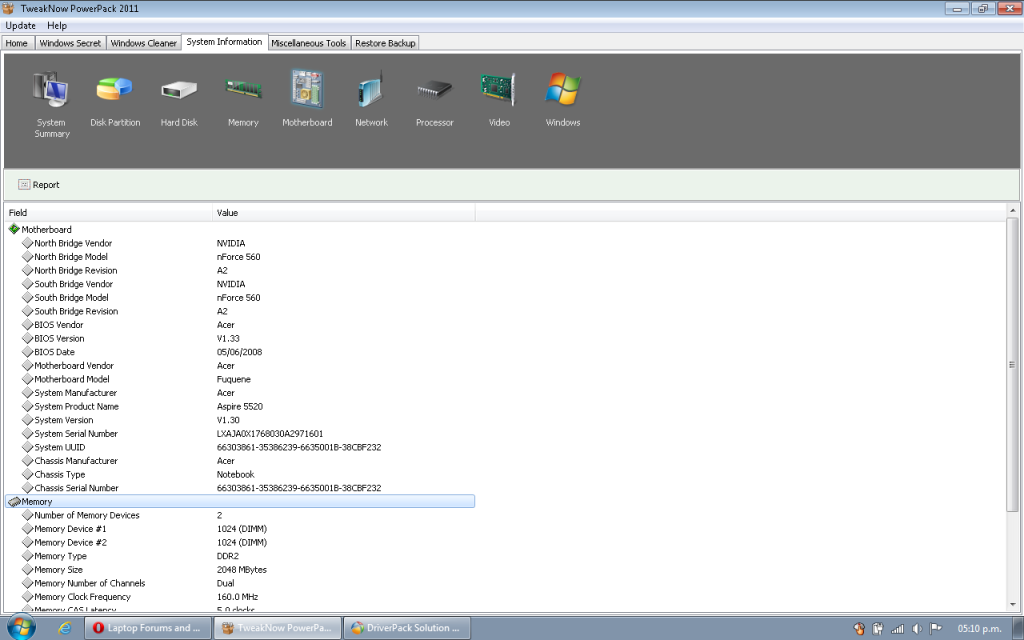1024x640 pixels.
Task: Click the Report icon
Action: 24,185
